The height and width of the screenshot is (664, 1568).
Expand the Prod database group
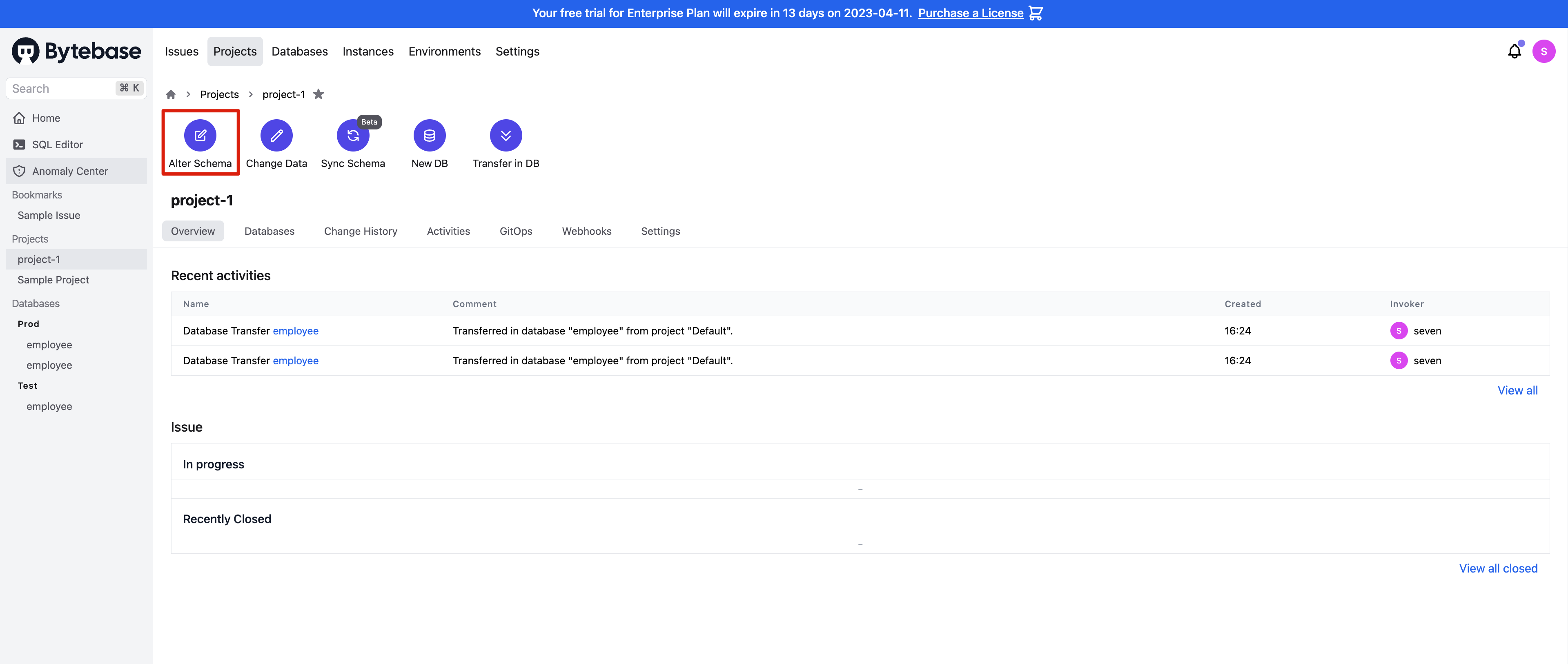tap(28, 324)
